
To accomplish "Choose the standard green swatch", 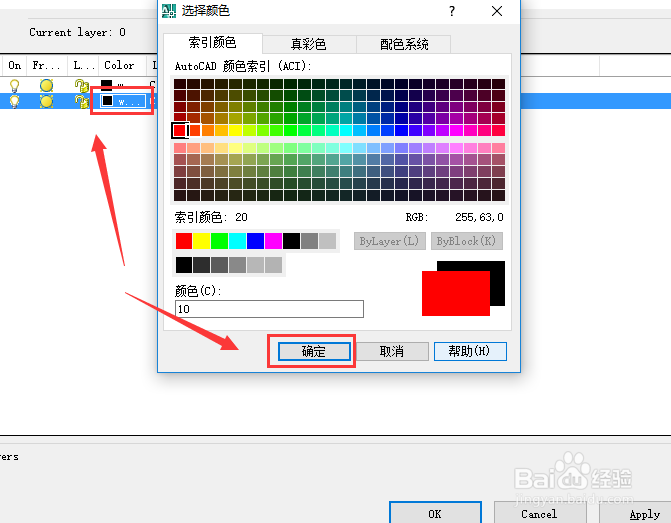I will click(x=220, y=241).
